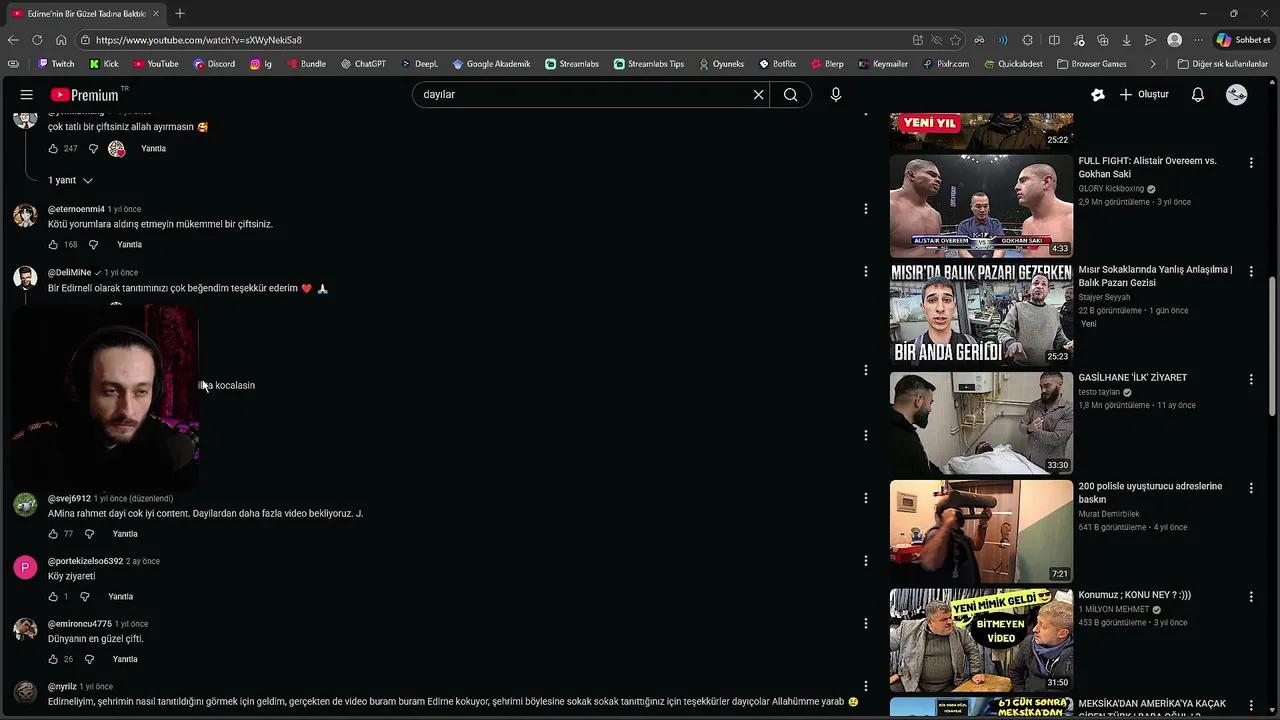Viewport: 1280px width, 720px height.
Task: Open options for GASİLHANE 'İLK' ZİYARET video
Action: coord(1251,380)
